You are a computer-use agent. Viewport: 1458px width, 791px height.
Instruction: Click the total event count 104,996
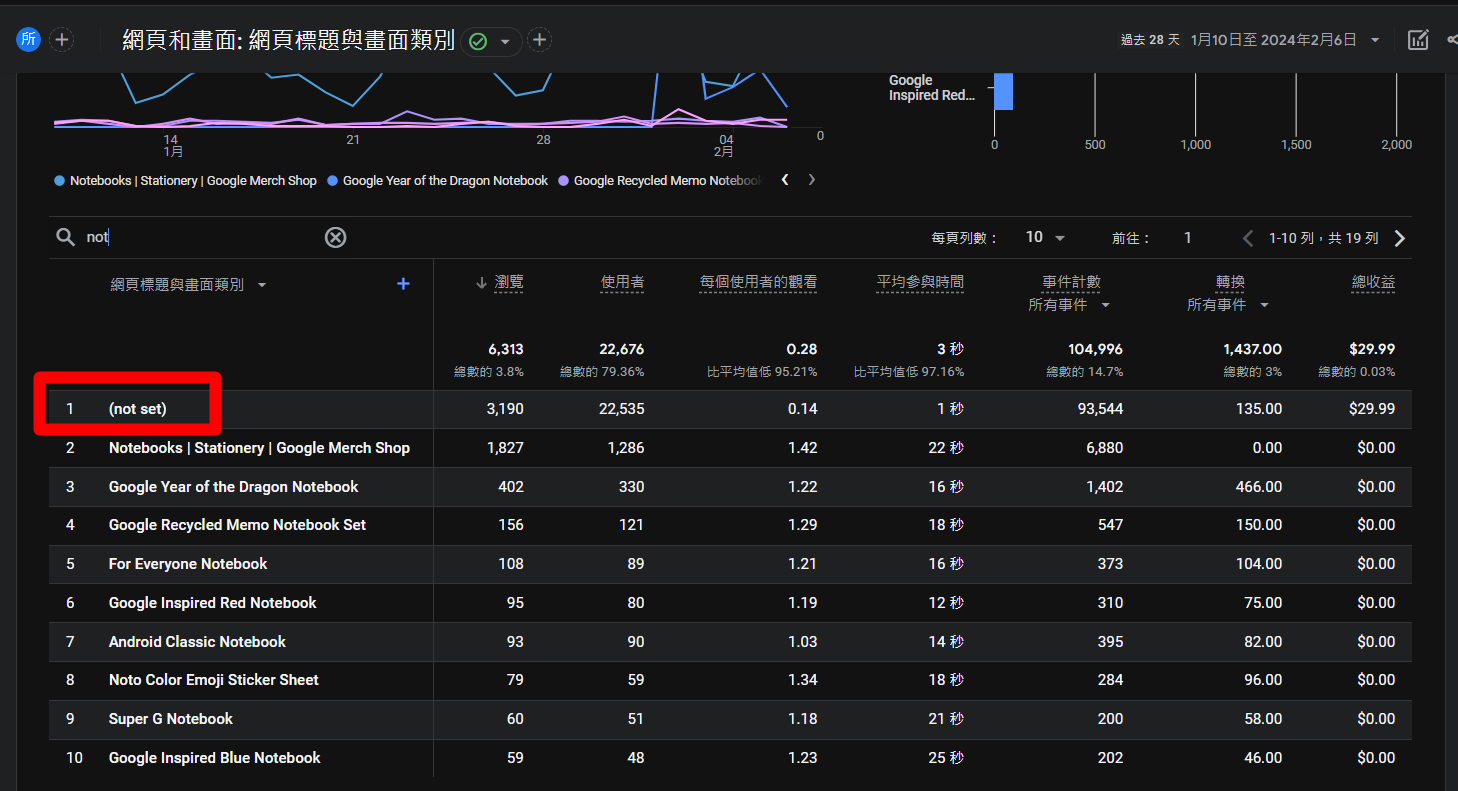[x=1094, y=349]
